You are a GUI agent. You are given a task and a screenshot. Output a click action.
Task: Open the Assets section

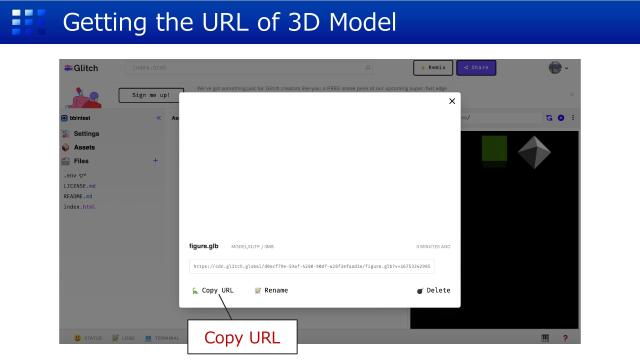(x=79, y=147)
